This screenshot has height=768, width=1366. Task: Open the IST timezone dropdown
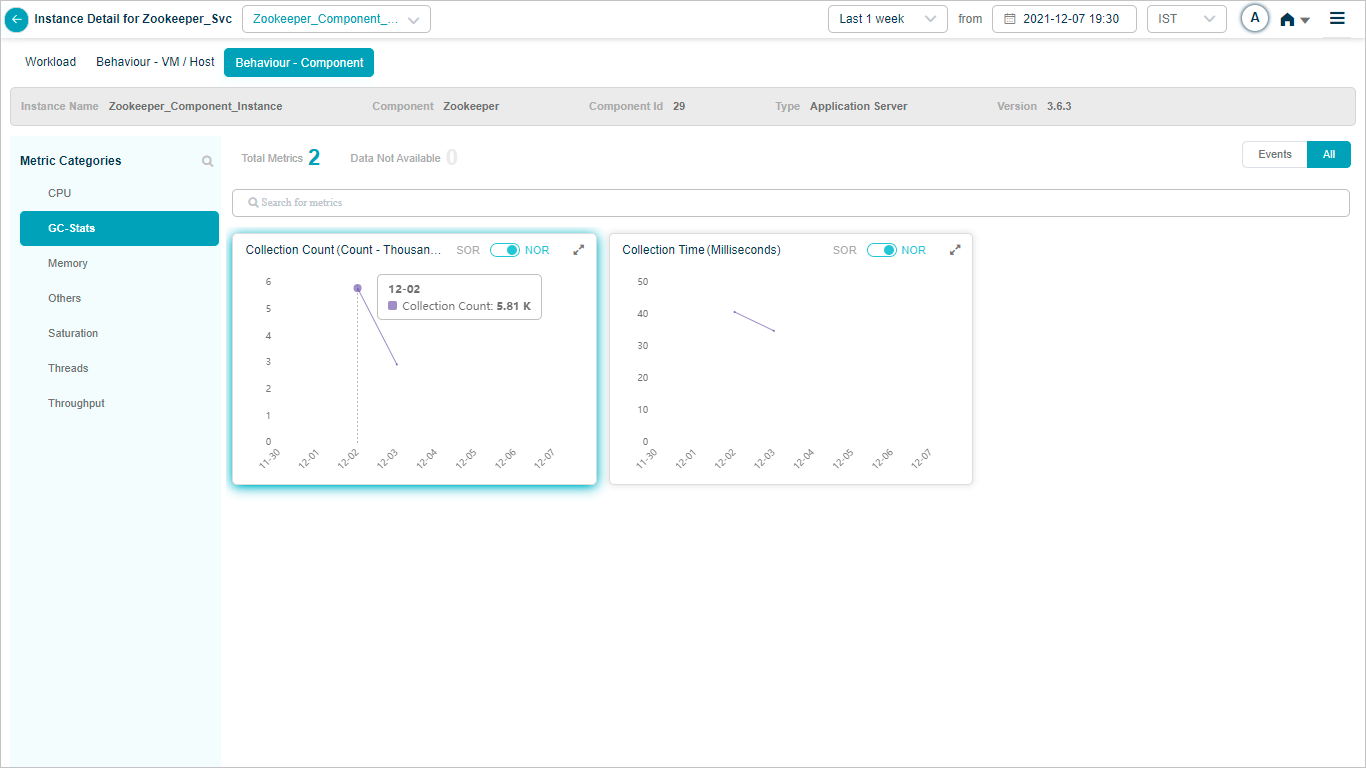tap(1186, 19)
